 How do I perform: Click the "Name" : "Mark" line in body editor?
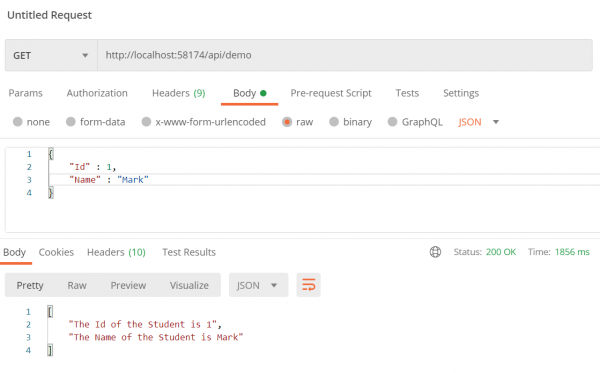[x=109, y=179]
